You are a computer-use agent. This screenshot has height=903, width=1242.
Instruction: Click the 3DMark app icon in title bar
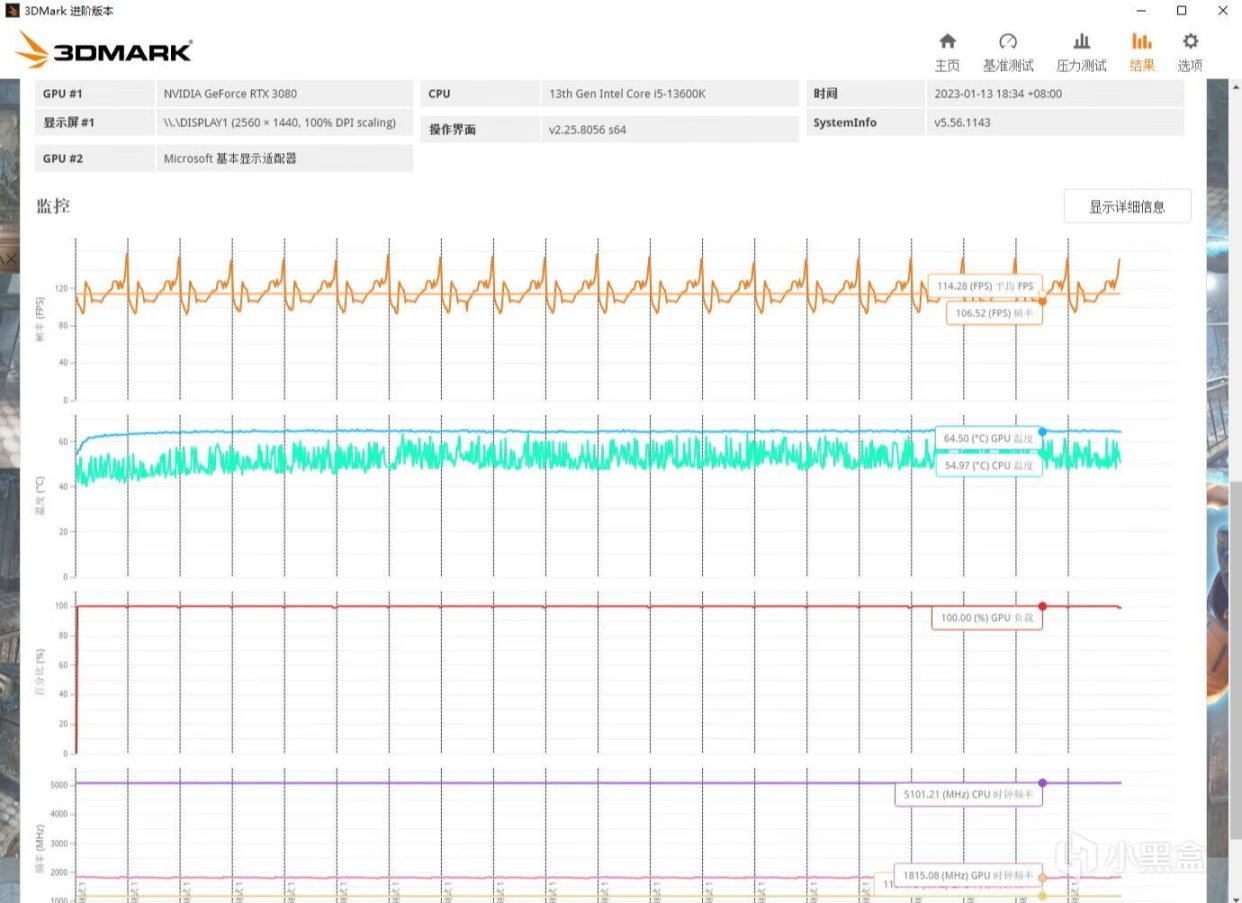click(11, 10)
